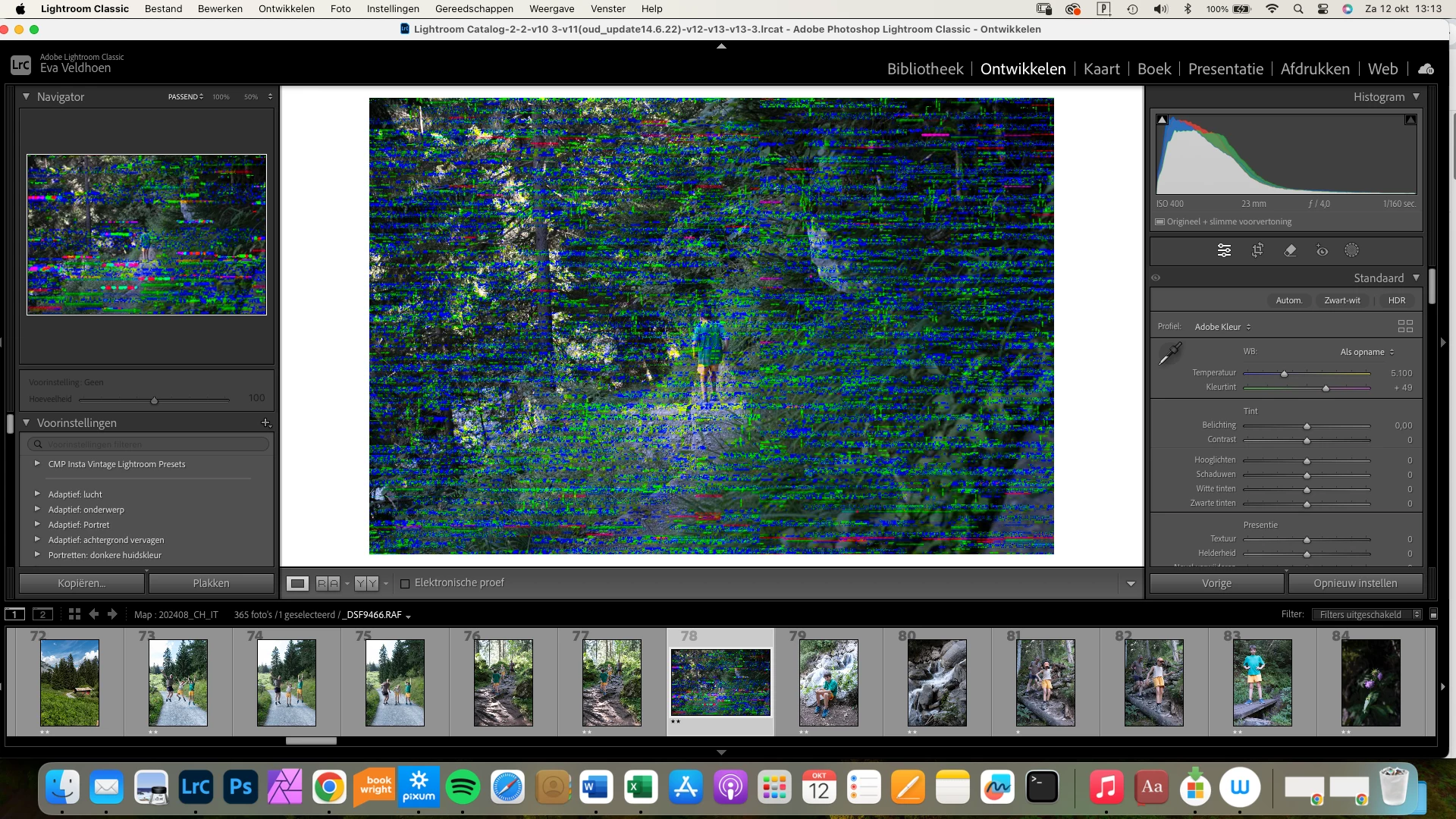This screenshot has height=819, width=1456.
Task: Select the Red eye correction tool
Action: coord(1322,250)
